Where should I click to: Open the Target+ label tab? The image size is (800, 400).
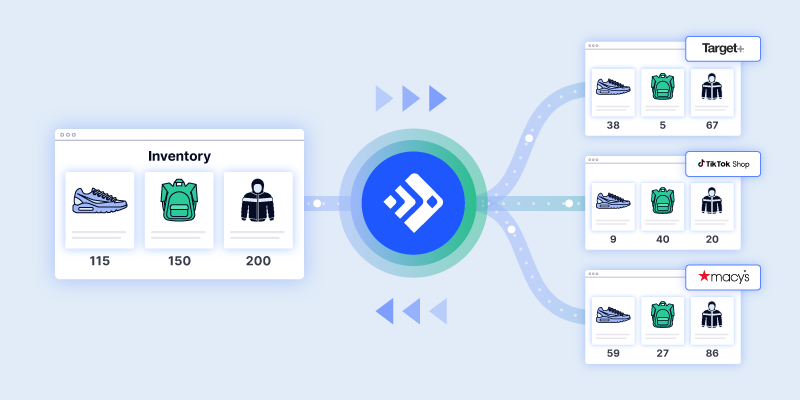click(722, 49)
